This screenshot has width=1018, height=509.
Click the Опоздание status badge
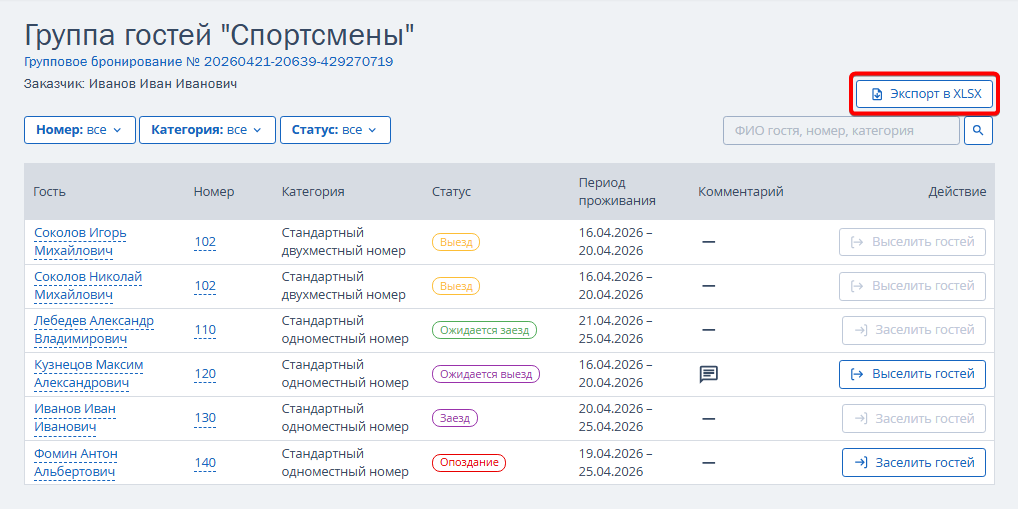tap(469, 463)
